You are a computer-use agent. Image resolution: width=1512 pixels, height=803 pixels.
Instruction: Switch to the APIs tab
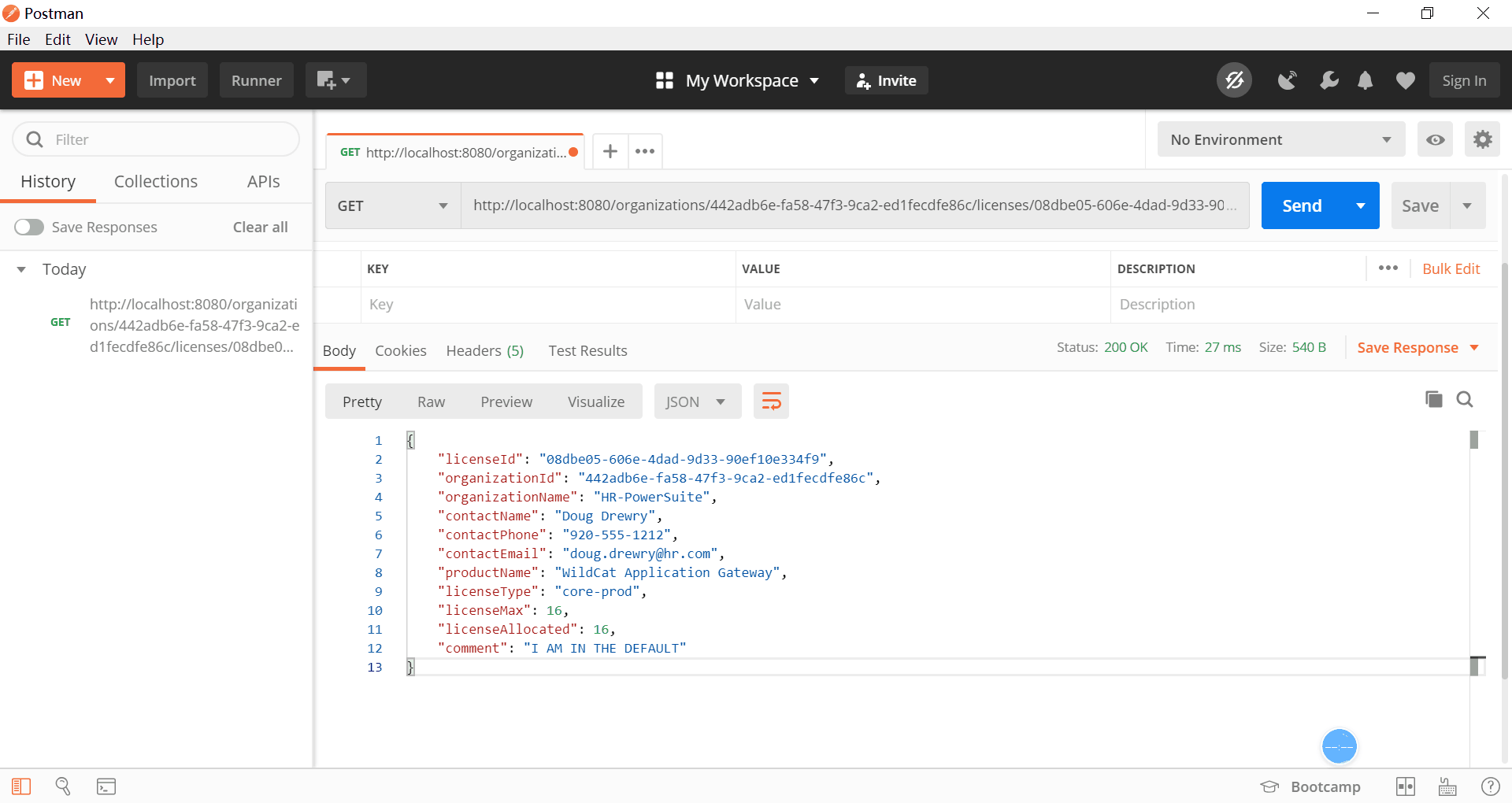[x=263, y=181]
